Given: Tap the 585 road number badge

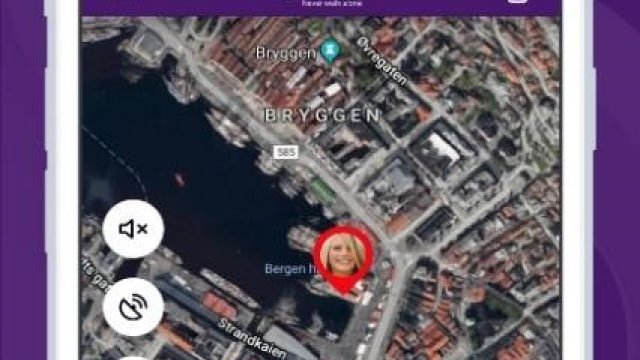Looking at the screenshot, I should tap(286, 152).
